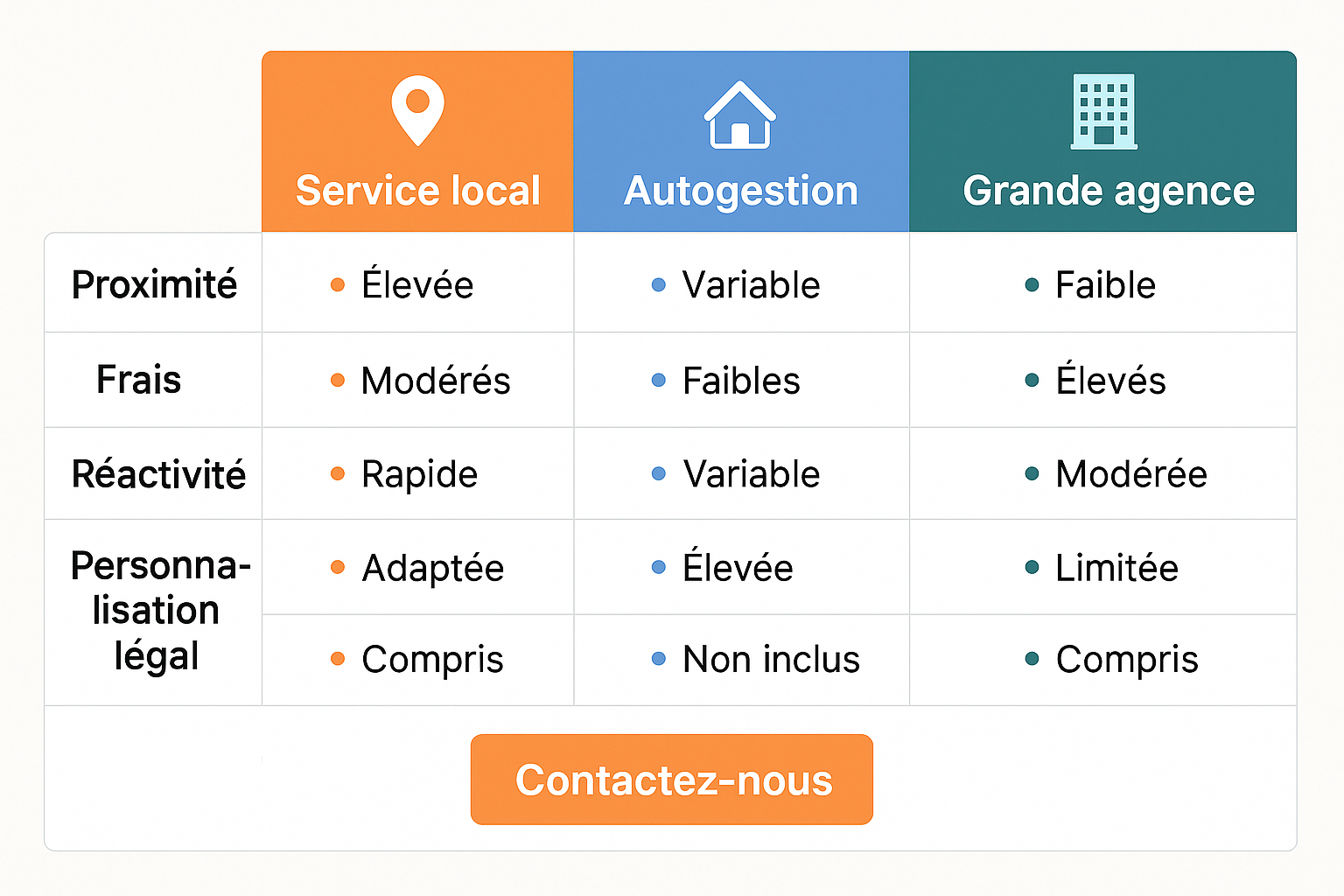Screen dimensions: 1344x896
Task: Click the teal bullet beside Faible
Action: pyautogui.click(x=1032, y=284)
